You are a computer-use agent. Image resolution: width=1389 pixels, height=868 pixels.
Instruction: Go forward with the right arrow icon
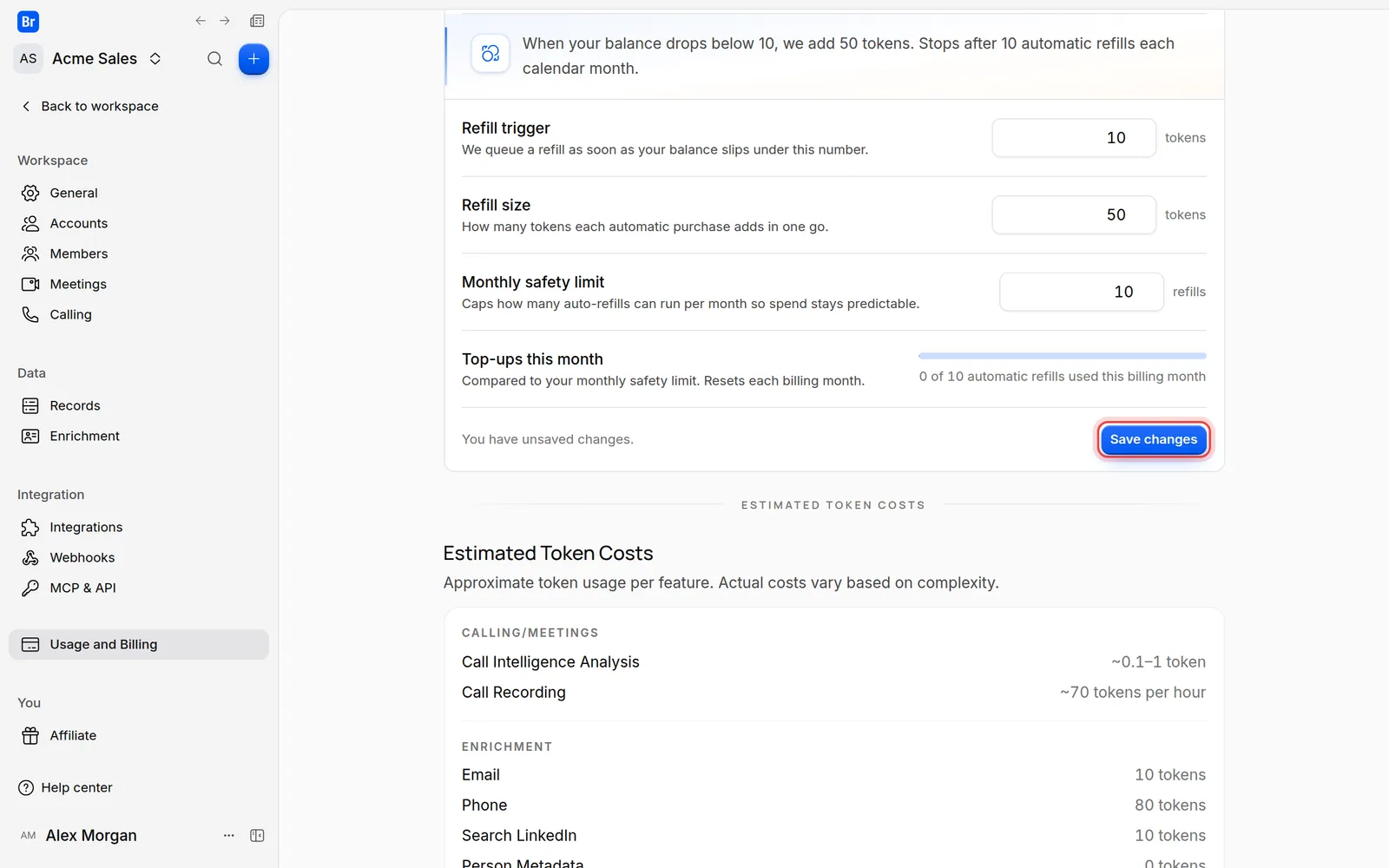225,21
